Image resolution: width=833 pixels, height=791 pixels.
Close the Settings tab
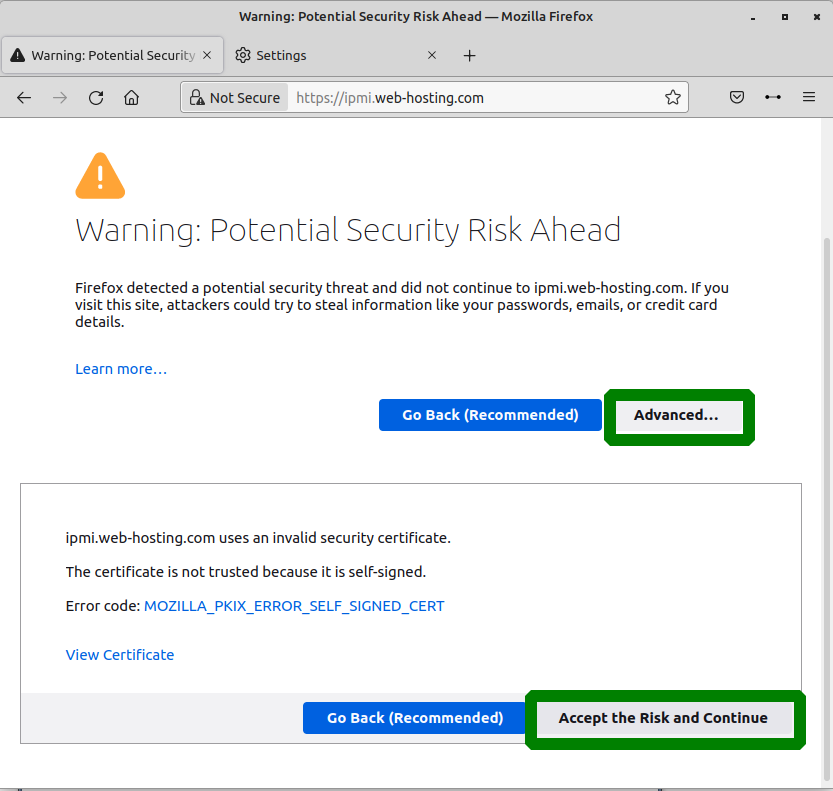tap(432, 55)
